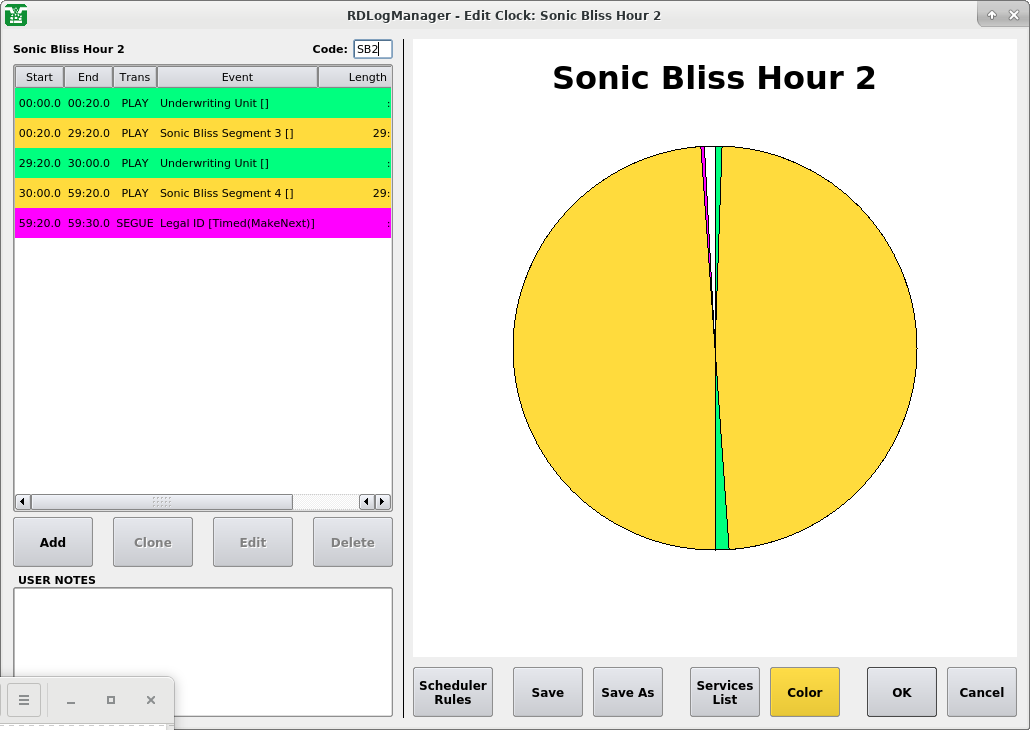Confirm the clock edits with OK
Screen dimensions: 1030x730
click(x=902, y=692)
